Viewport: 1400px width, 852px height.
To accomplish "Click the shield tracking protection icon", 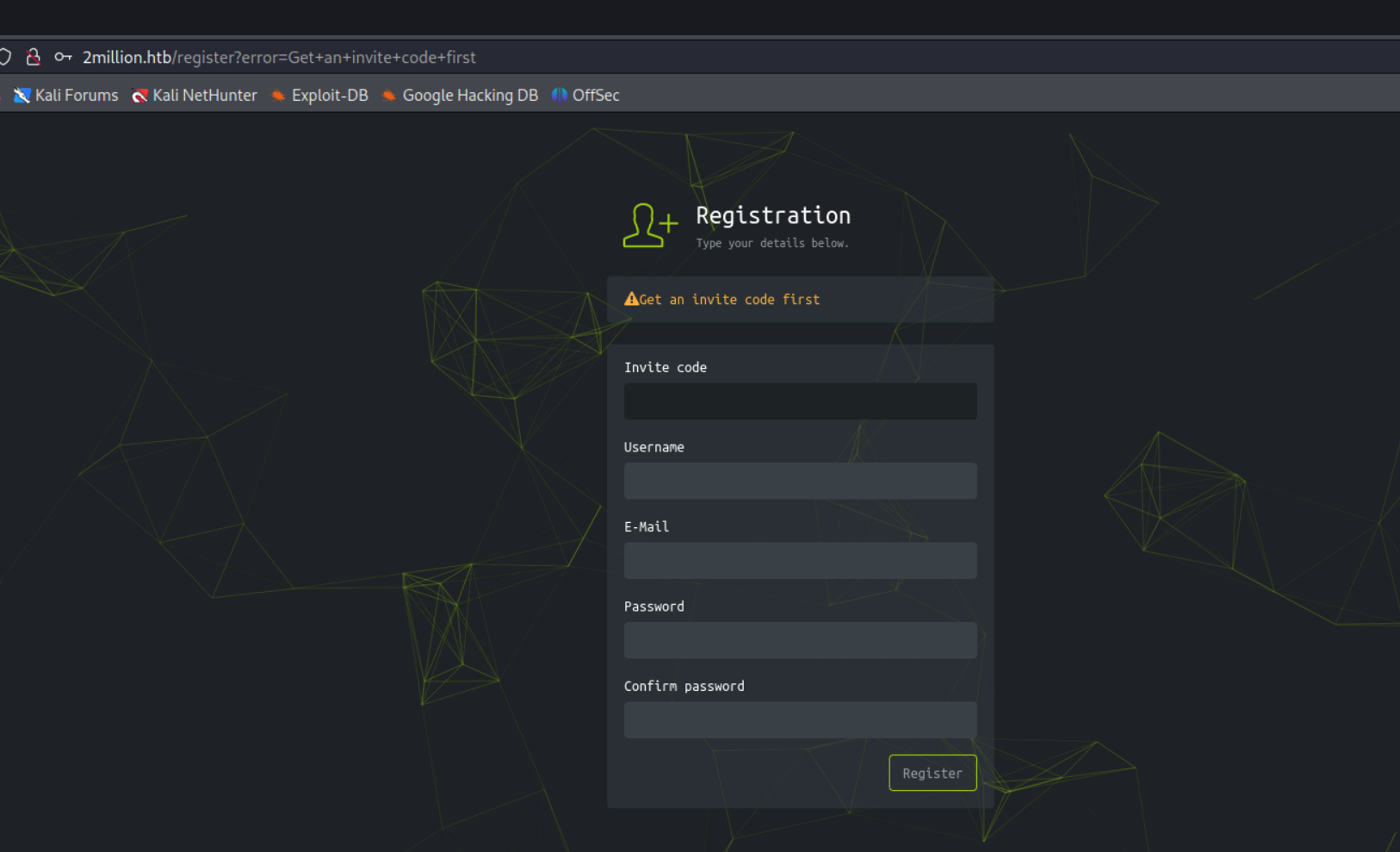I will (5, 57).
